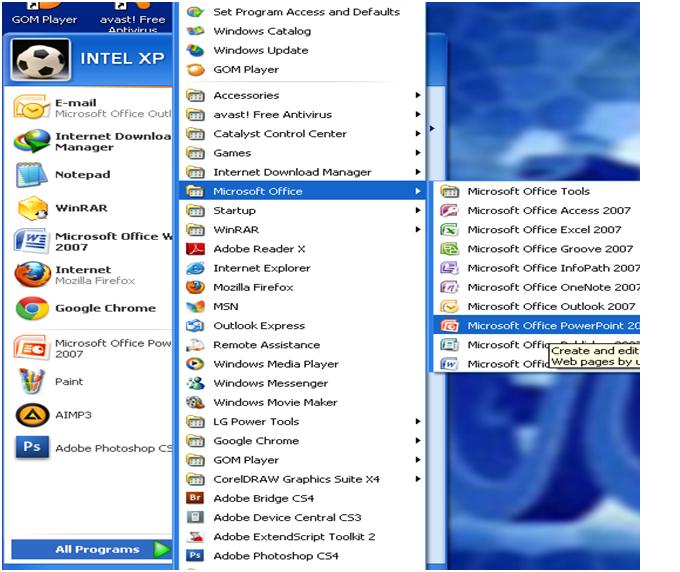Click the avast! Free Antivirus desktop shortcut
The image size is (680, 572).
click(132, 17)
